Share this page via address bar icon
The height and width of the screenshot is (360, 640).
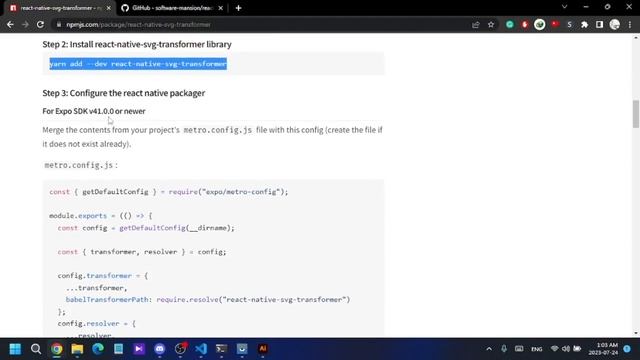pyautogui.click(x=476, y=24)
